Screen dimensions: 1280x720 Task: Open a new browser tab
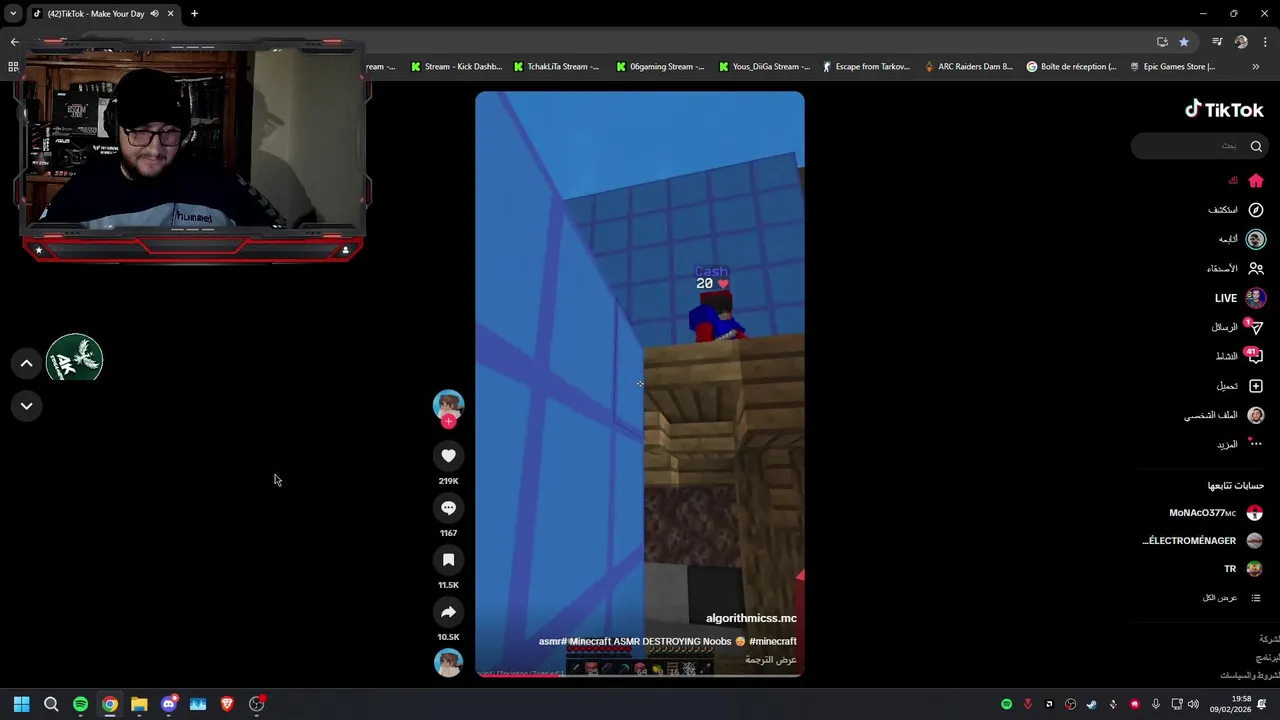click(x=194, y=14)
